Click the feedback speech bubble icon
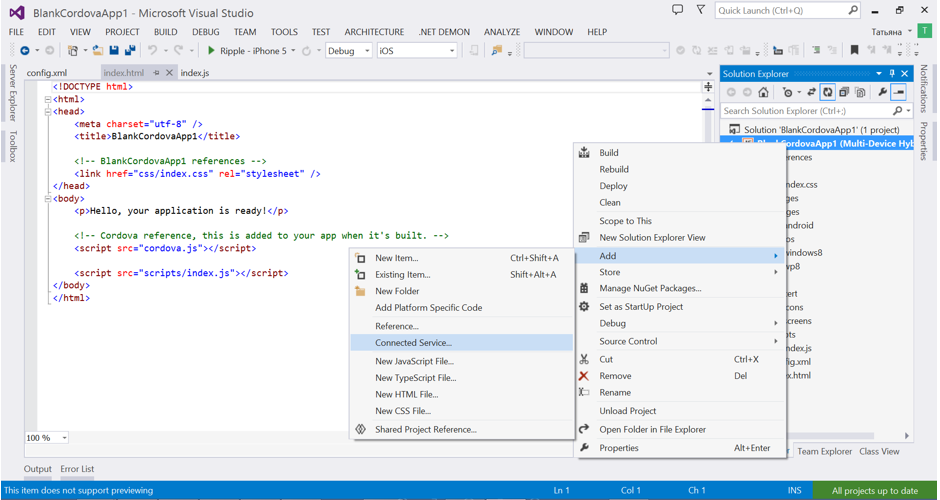 coord(677,11)
